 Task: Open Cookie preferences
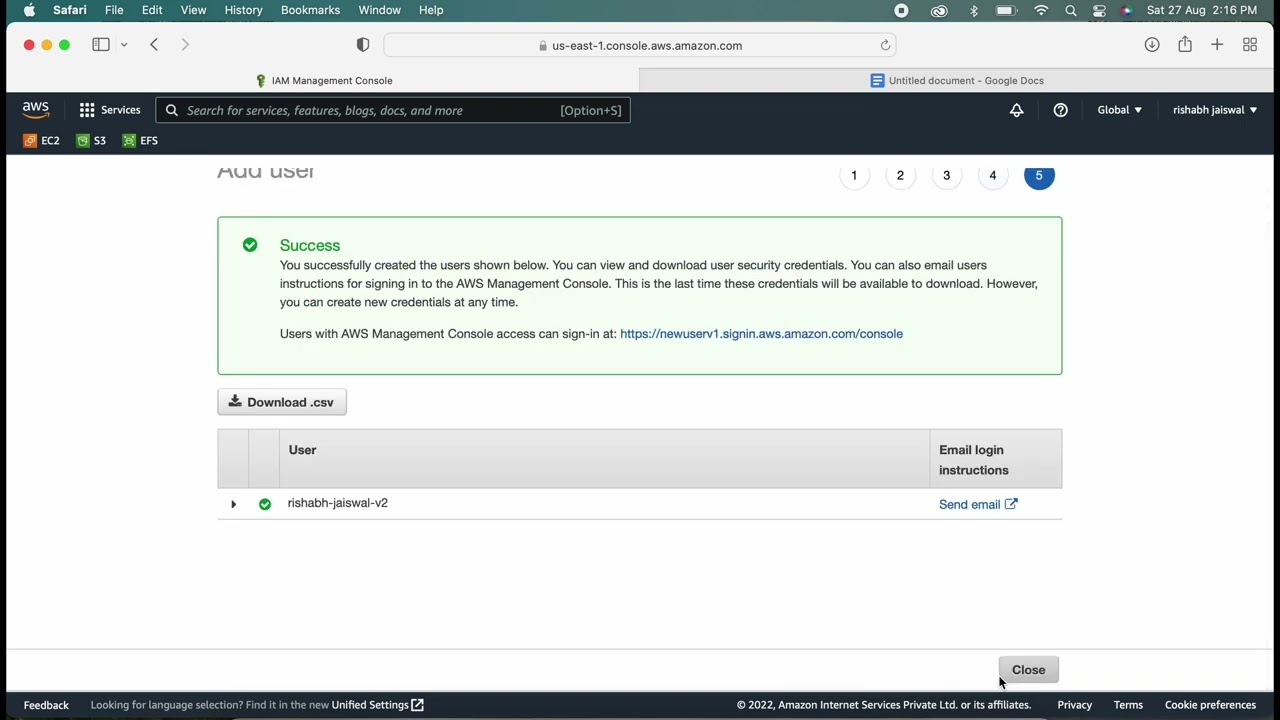[1210, 705]
